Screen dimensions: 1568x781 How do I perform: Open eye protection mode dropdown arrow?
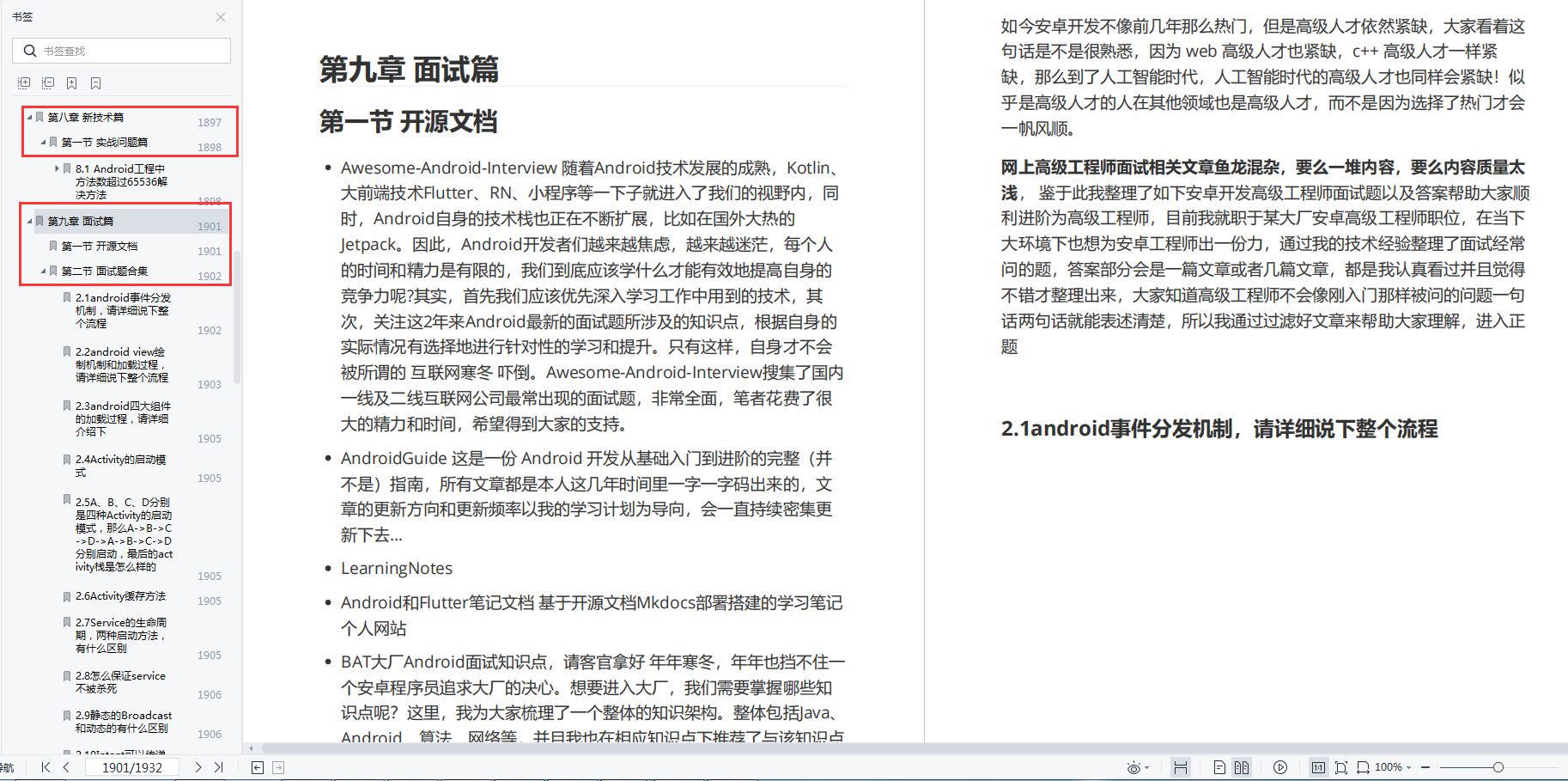pyautogui.click(x=1147, y=768)
